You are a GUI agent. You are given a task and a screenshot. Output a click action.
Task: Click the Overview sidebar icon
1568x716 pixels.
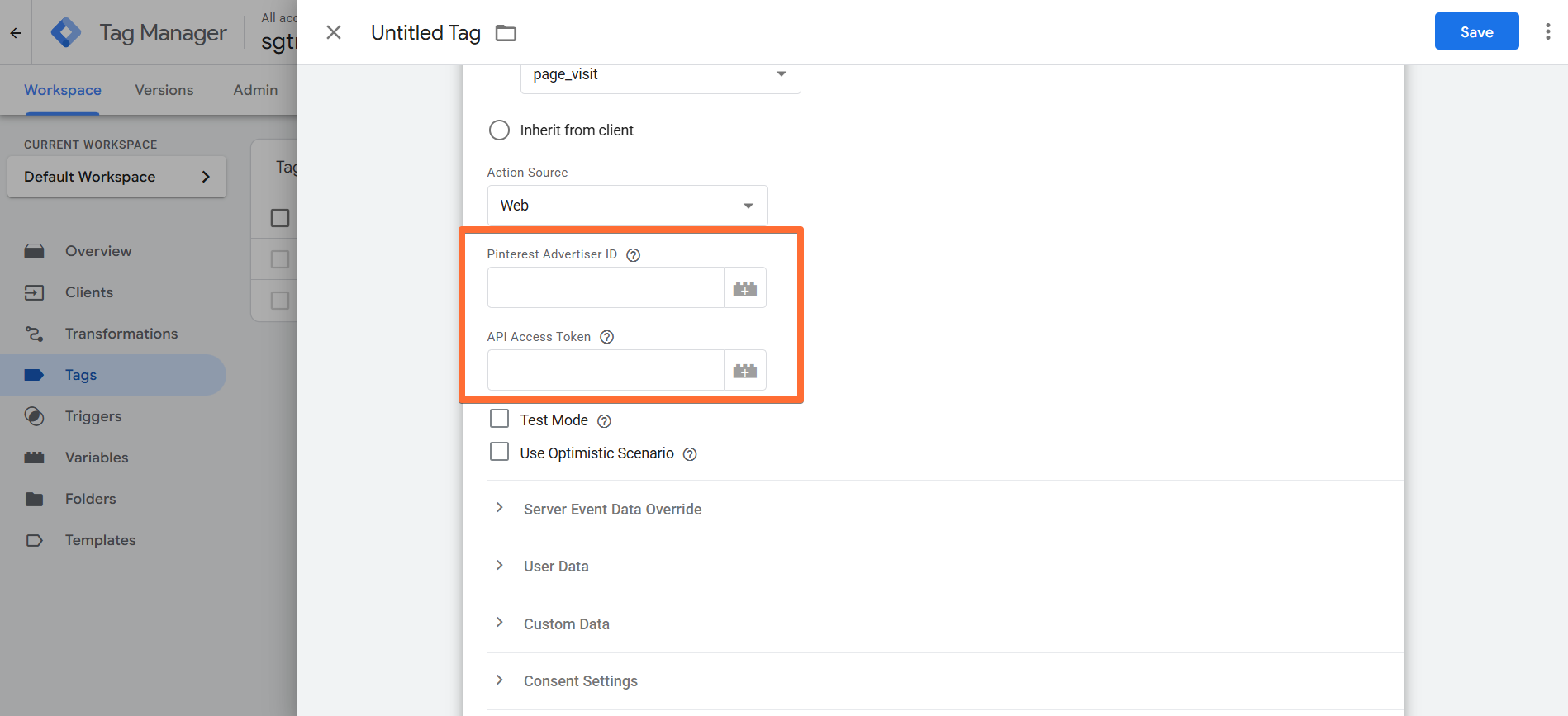tap(34, 251)
